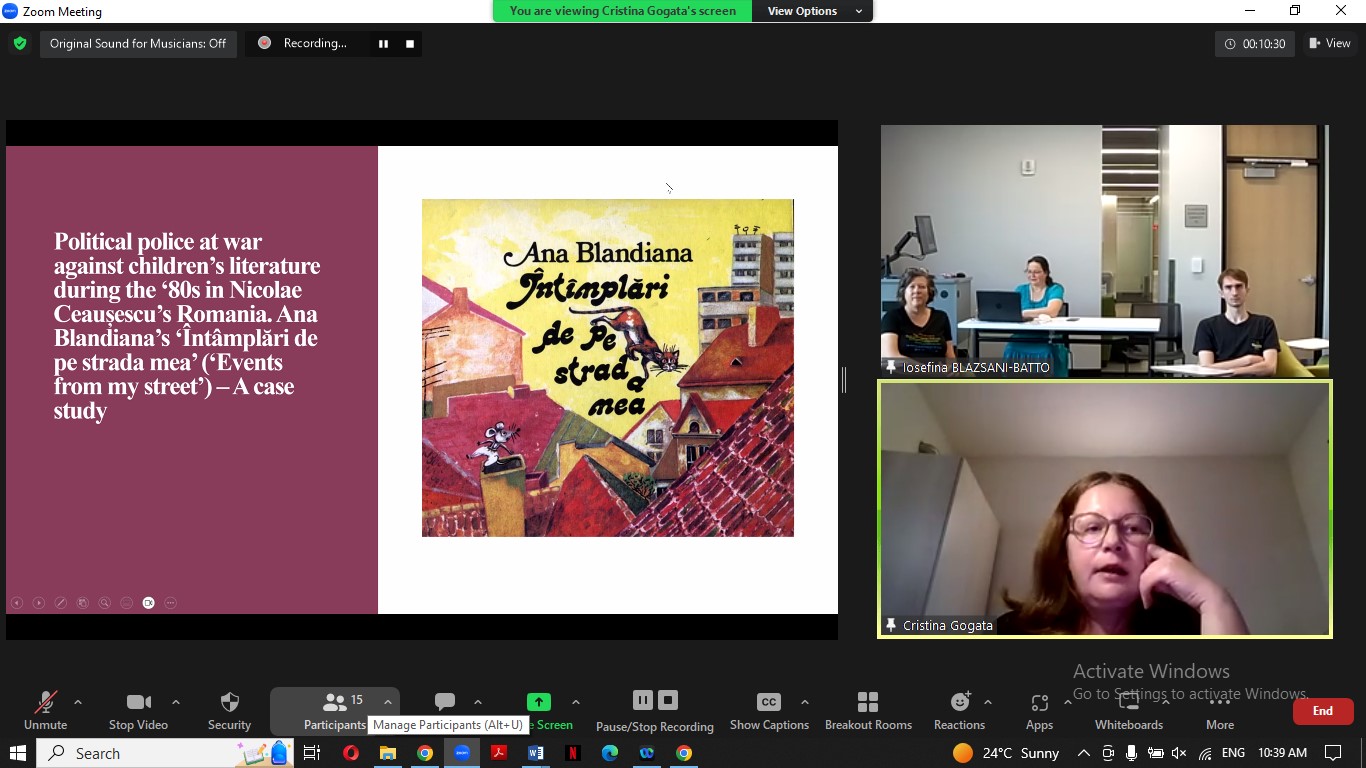Pause recording from the top indicator
1366x768 pixels.
coord(383,44)
